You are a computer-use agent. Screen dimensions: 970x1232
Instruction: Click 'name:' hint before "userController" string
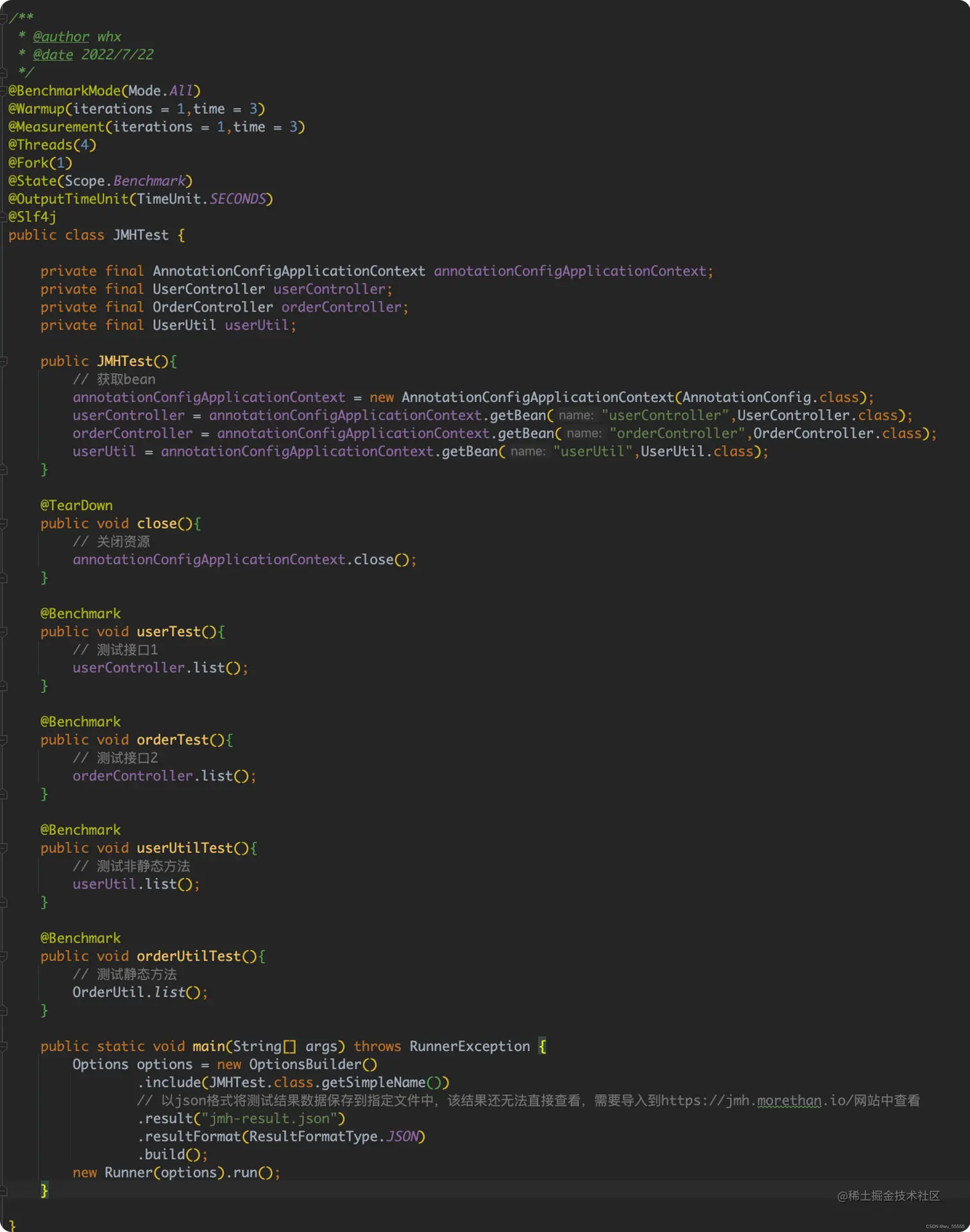575,415
